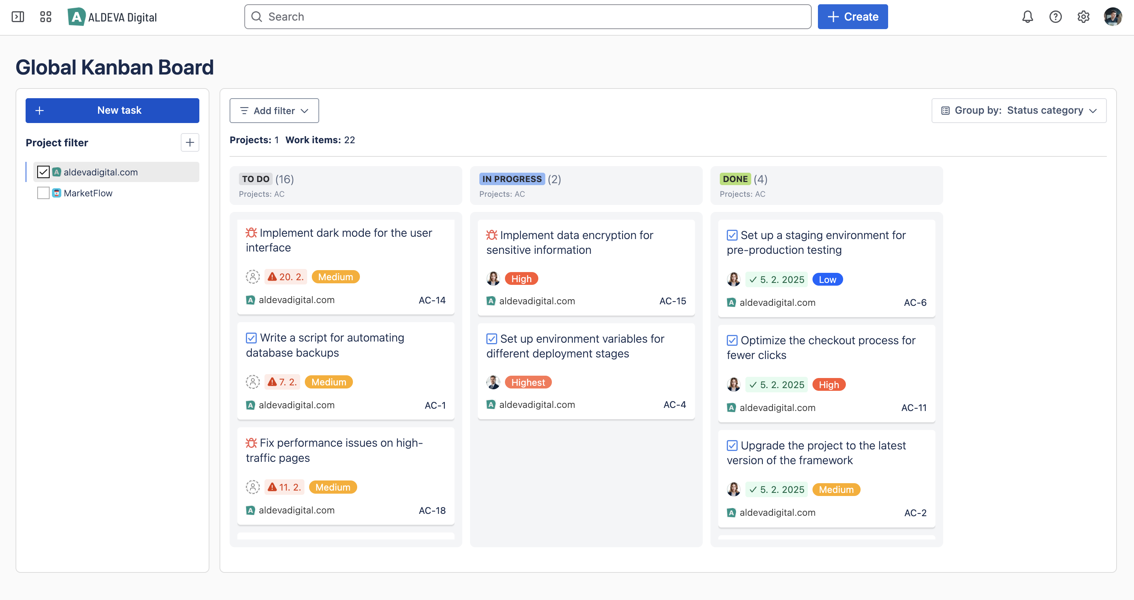This screenshot has height=600, width=1134.
Task: Open the Group by Status category dropdown
Action: (1018, 111)
